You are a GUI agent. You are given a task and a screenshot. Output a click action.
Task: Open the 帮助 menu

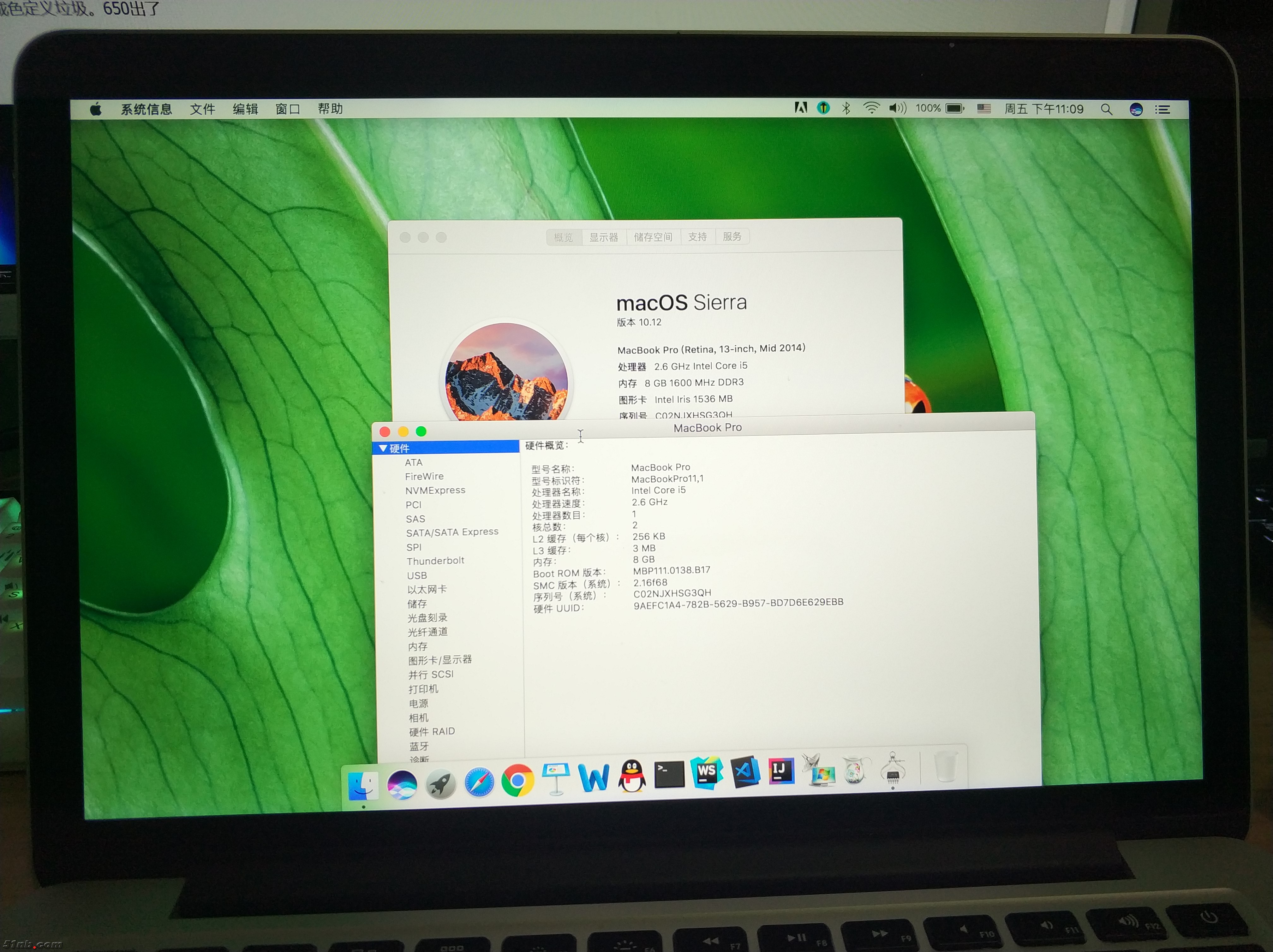click(x=330, y=109)
